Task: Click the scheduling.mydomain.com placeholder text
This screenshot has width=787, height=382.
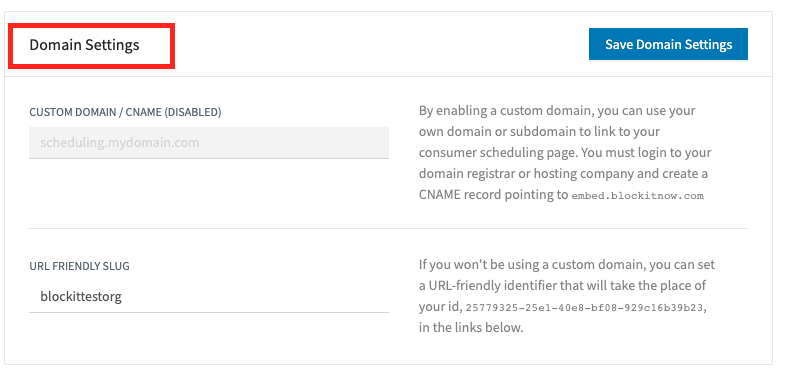Action: point(119,143)
